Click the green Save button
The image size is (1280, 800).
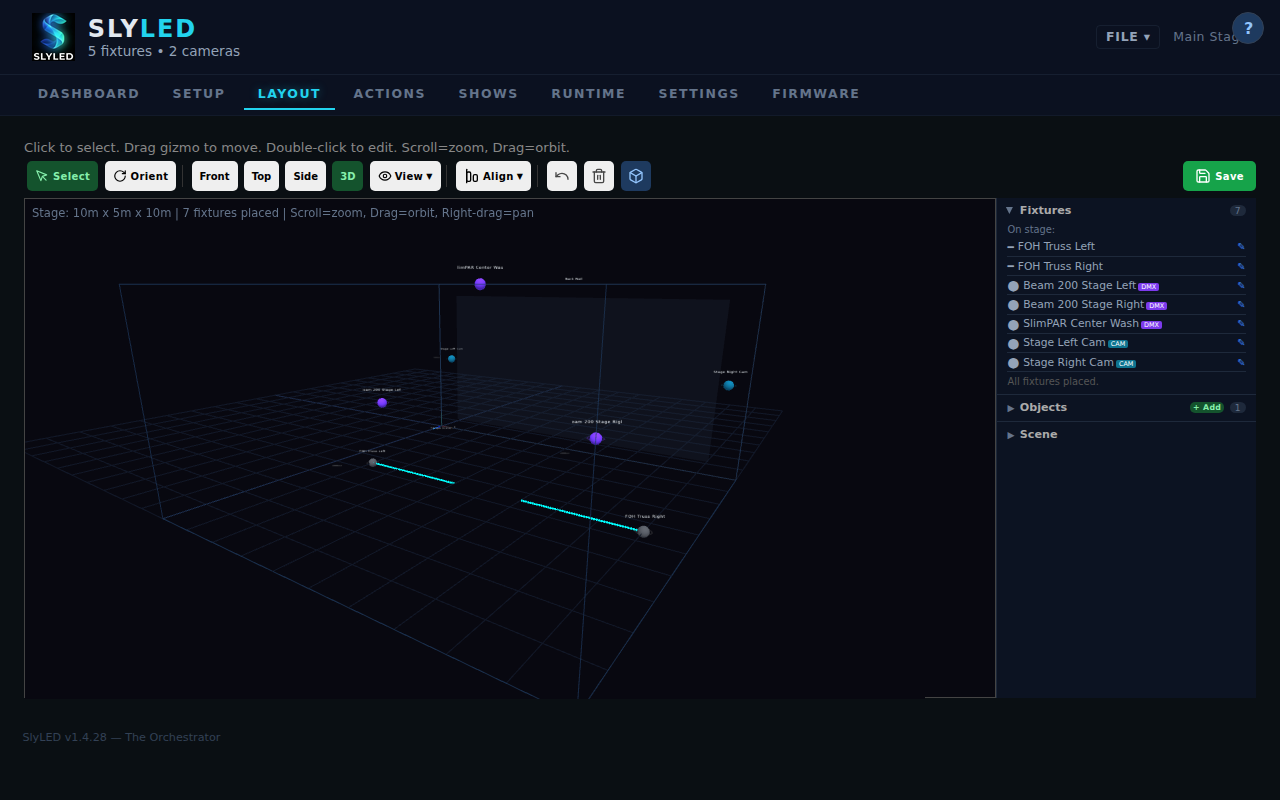1219,175
